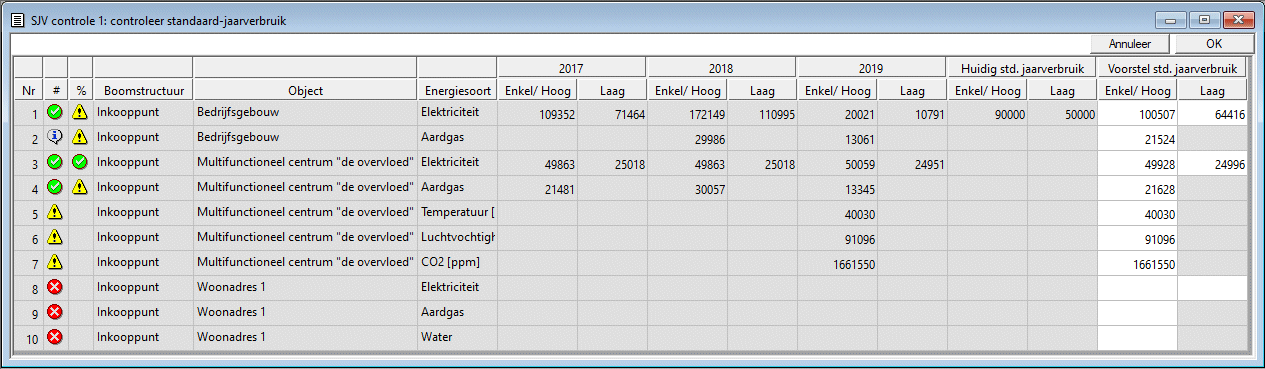Viewport: 1265px width, 369px height.
Task: Confirm with the OK button
Action: [1214, 44]
